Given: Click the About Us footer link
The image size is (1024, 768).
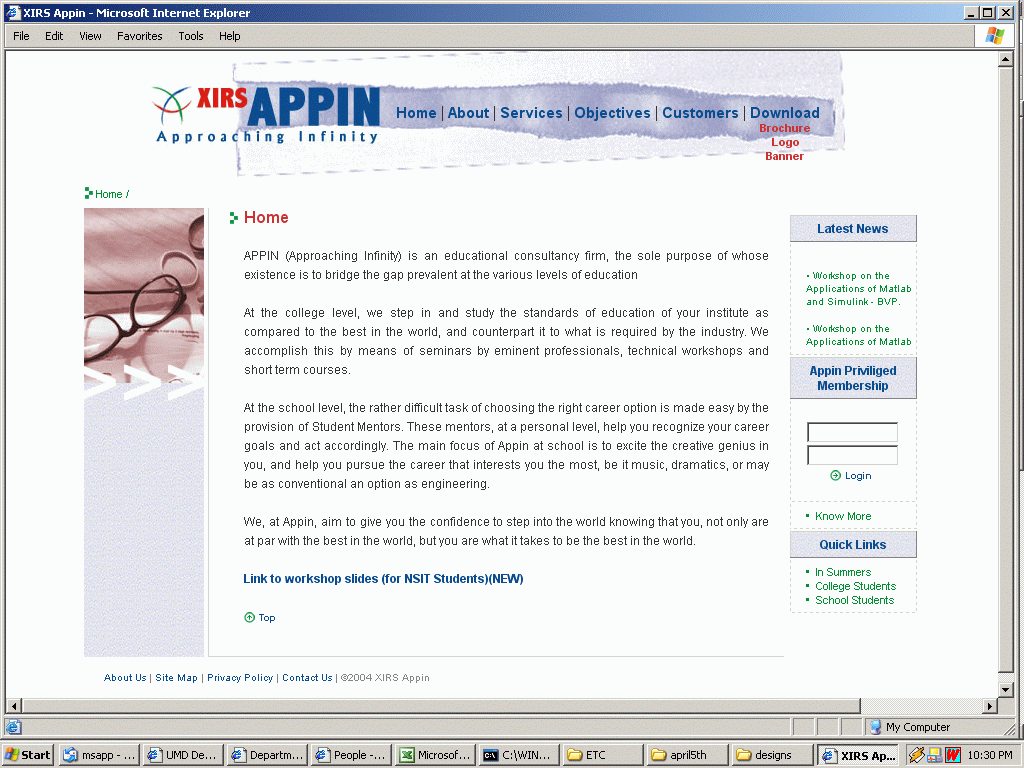Looking at the screenshot, I should [125, 678].
